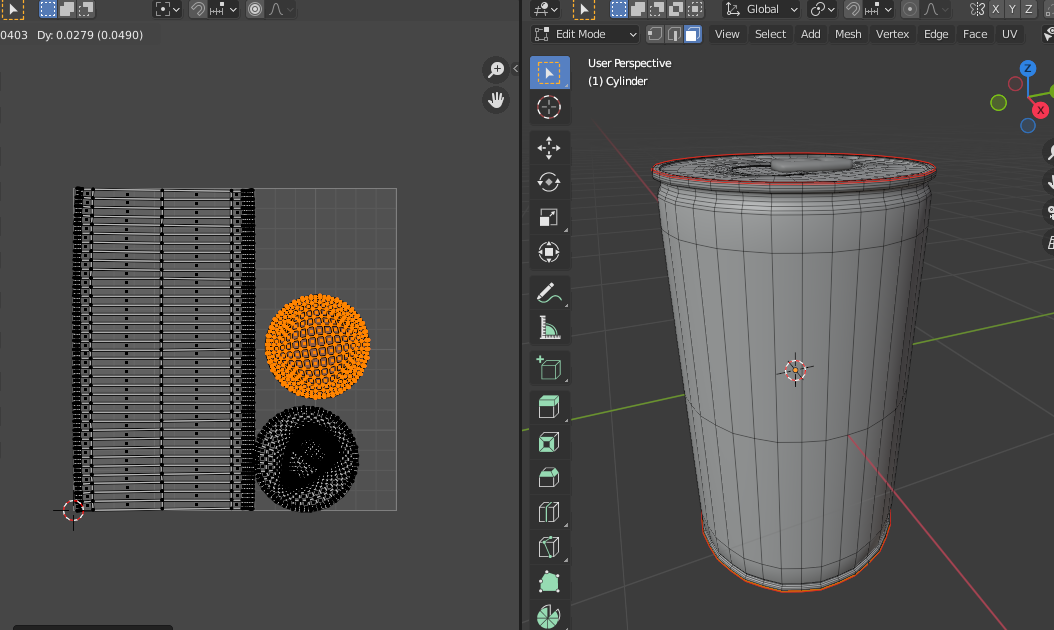Image resolution: width=1054 pixels, height=630 pixels.
Task: Toggle proportional editing in UV editor
Action: click(x=255, y=9)
